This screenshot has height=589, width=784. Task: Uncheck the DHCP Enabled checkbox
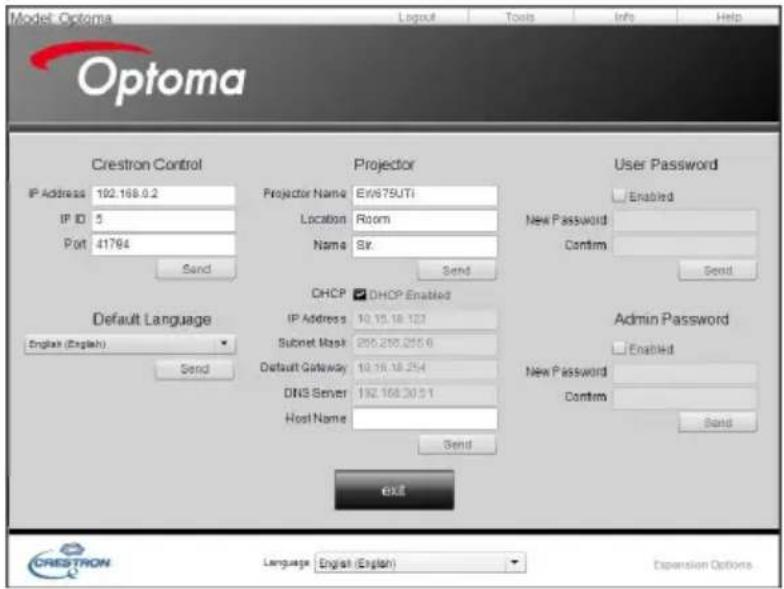click(x=360, y=294)
